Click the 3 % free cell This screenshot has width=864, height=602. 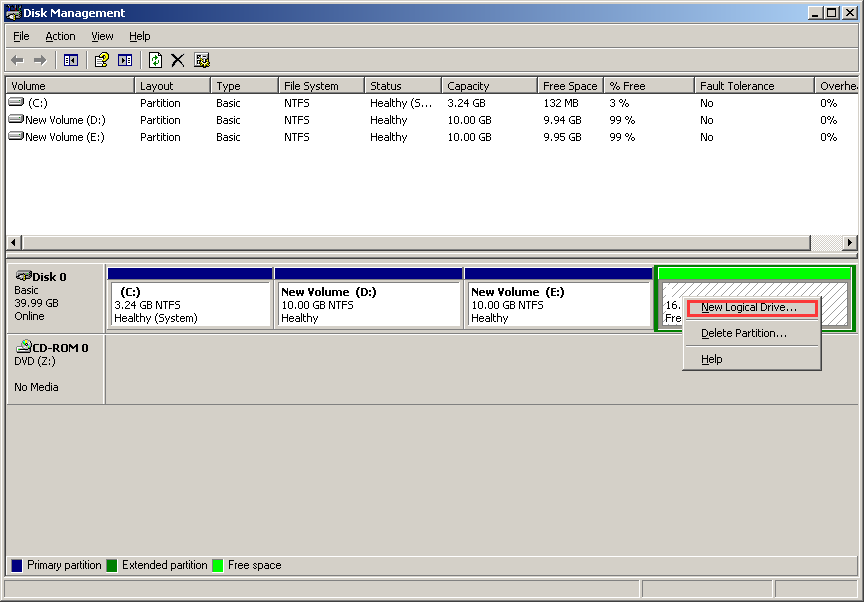pyautogui.click(x=619, y=103)
